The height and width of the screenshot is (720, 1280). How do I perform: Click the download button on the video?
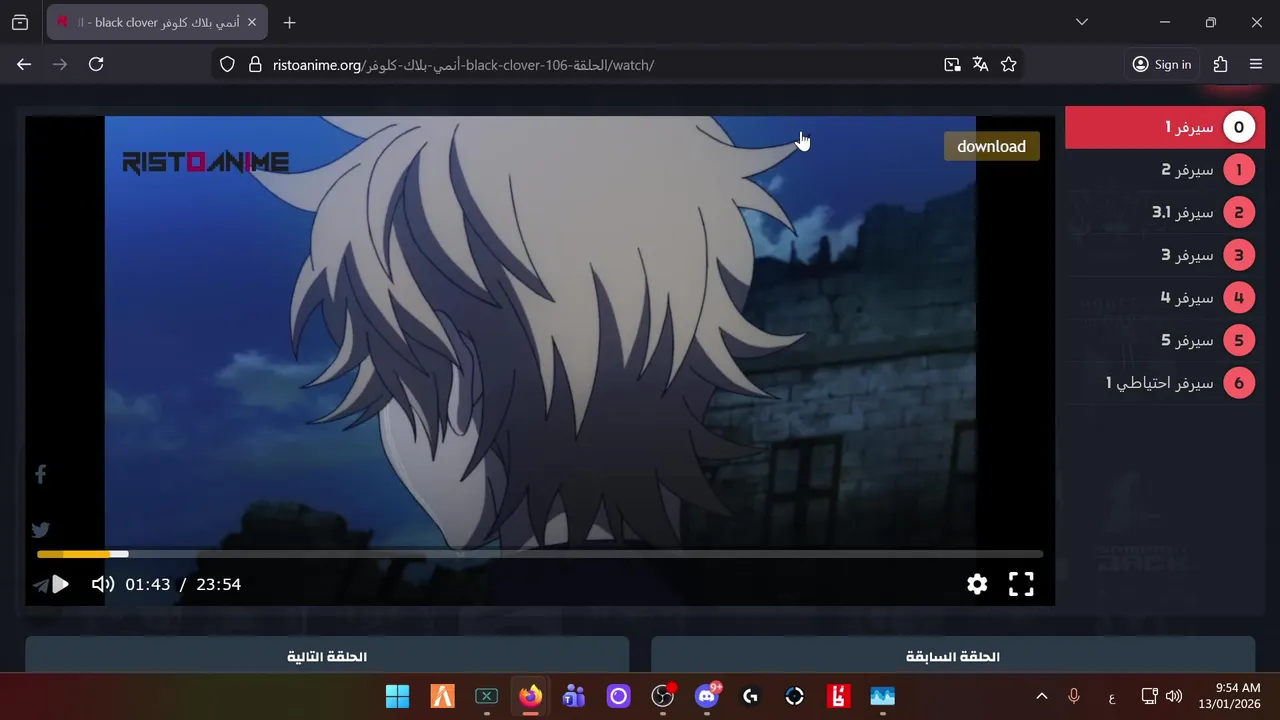click(x=991, y=146)
